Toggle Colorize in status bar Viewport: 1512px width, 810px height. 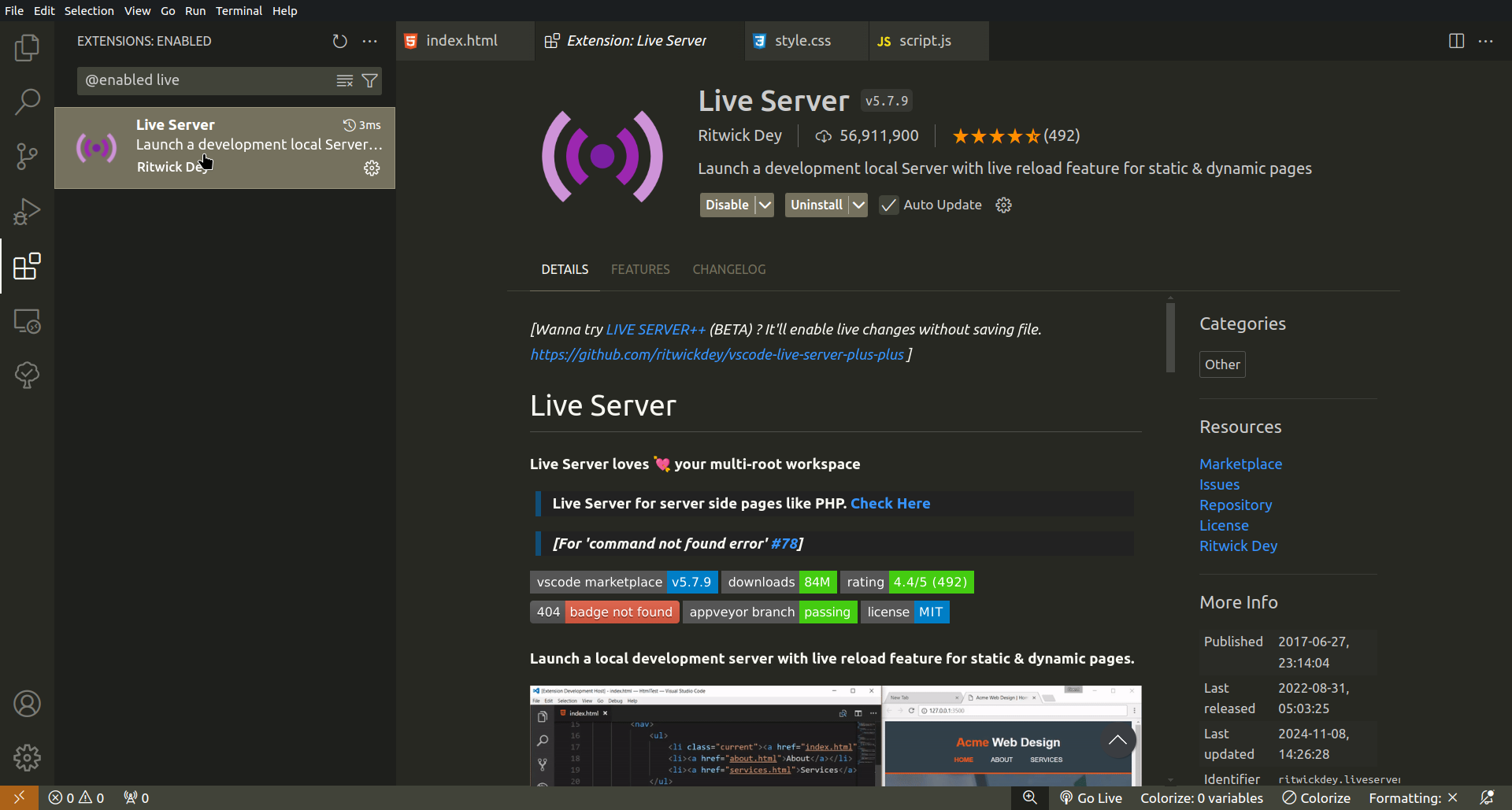click(x=1316, y=798)
